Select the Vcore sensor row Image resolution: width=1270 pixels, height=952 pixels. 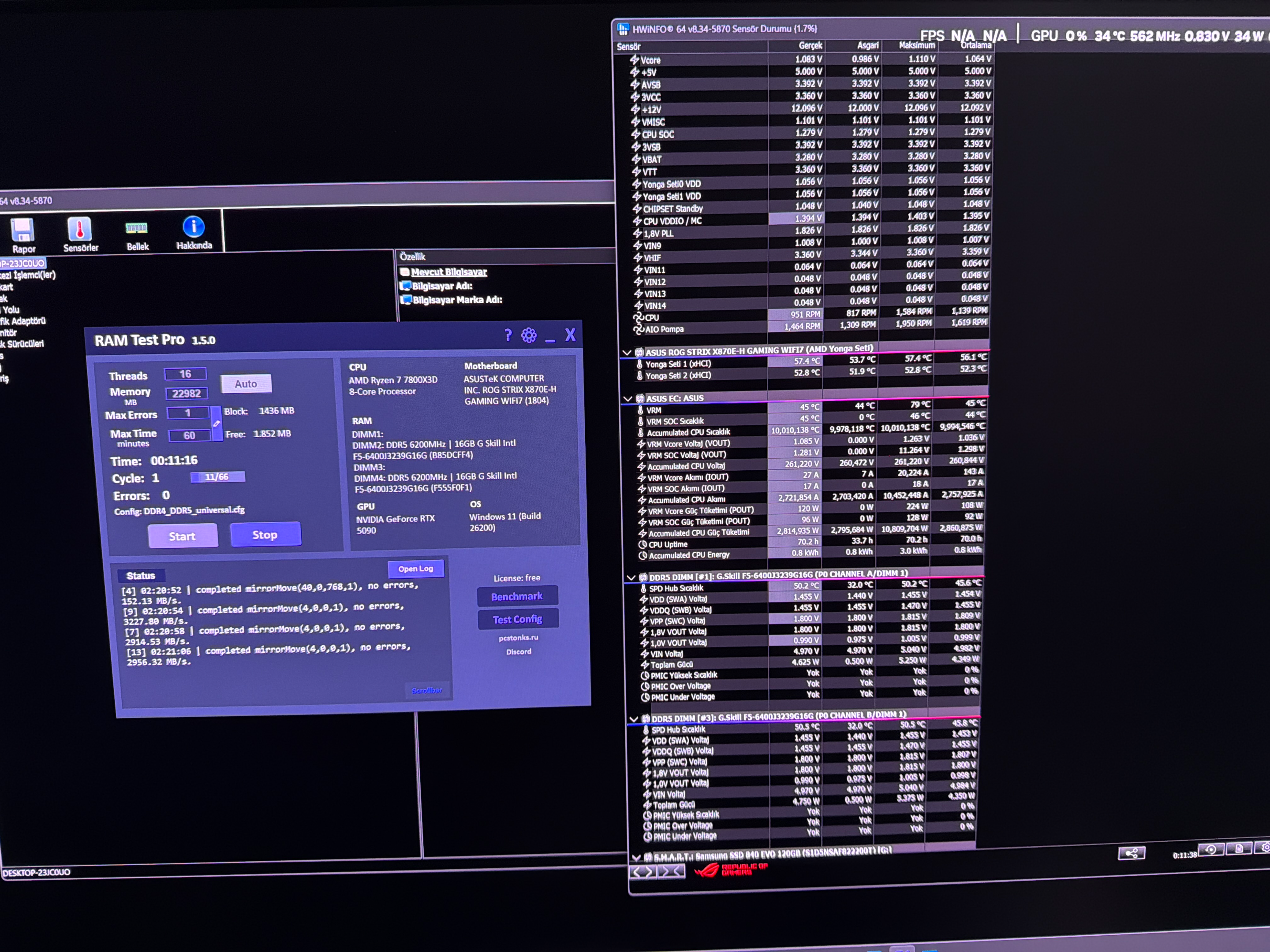click(x=810, y=59)
